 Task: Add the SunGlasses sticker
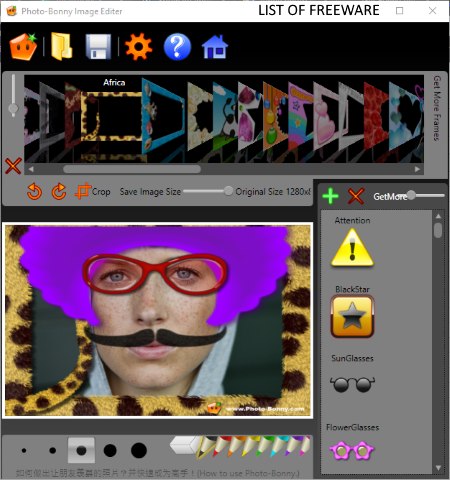(352, 384)
